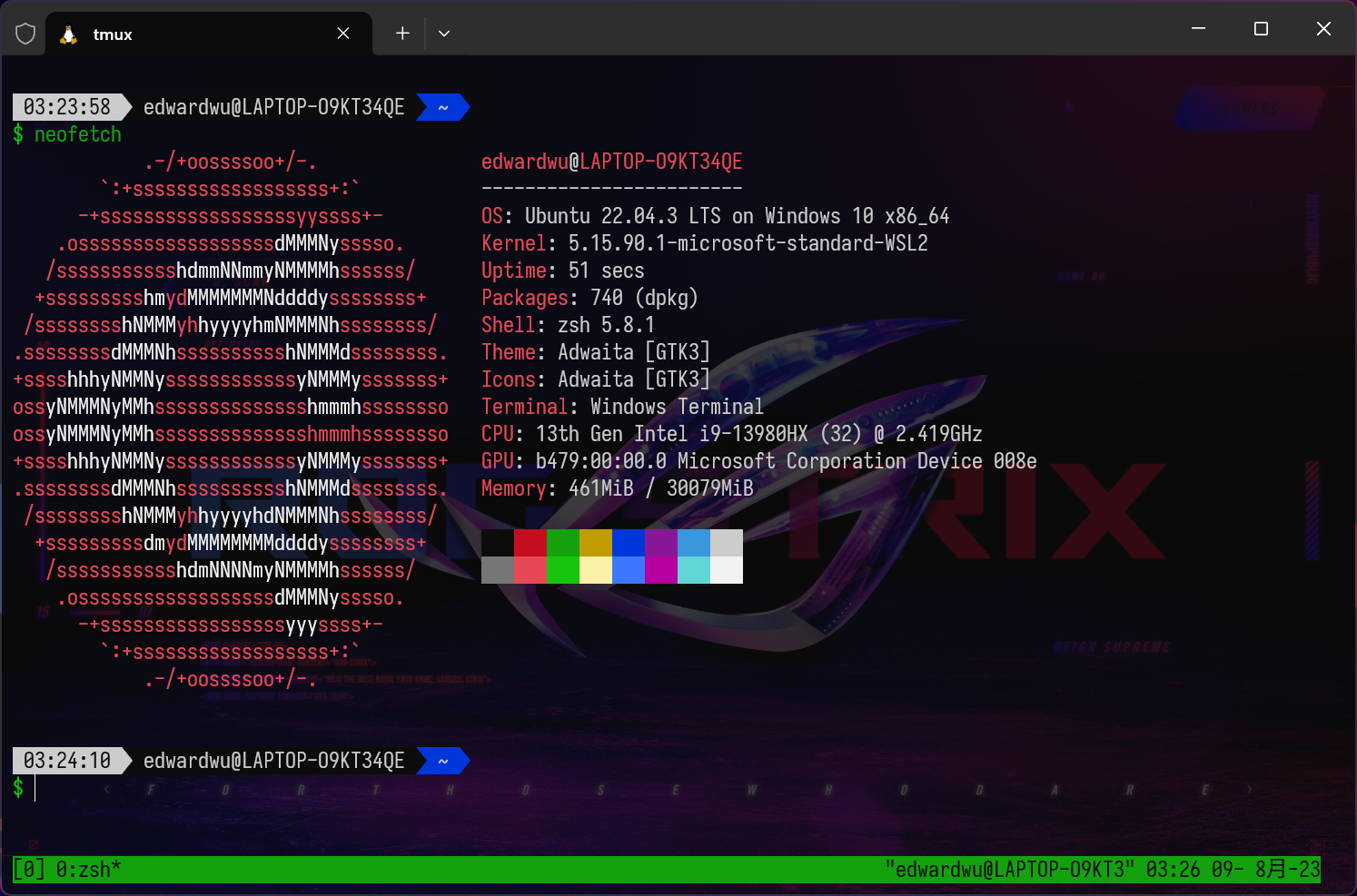
Task: Click the red swatch in neofetch palette top row
Action: 530,543
